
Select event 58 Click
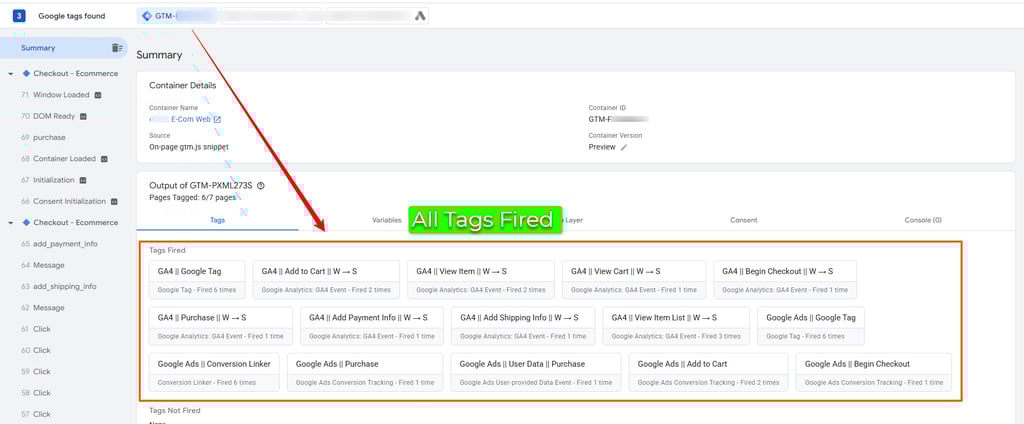click(x=36, y=393)
